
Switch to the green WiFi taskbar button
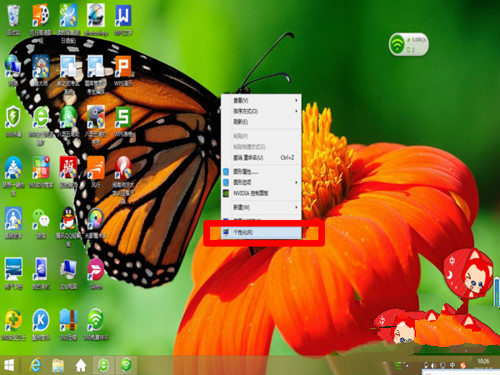pos(126,365)
